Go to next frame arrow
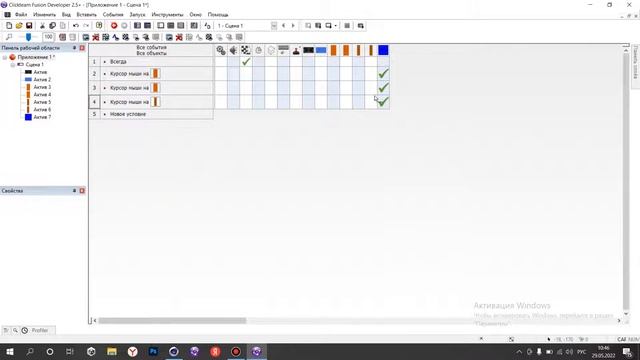640x360 pixels. click(293, 26)
